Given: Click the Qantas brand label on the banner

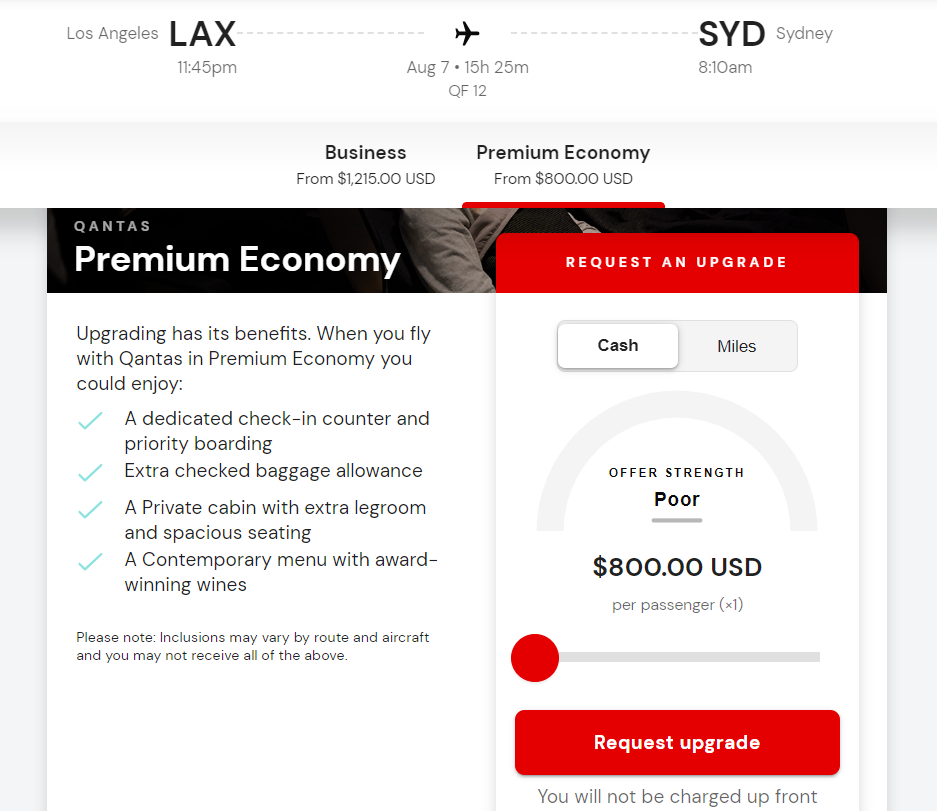Looking at the screenshot, I should tap(111, 226).
